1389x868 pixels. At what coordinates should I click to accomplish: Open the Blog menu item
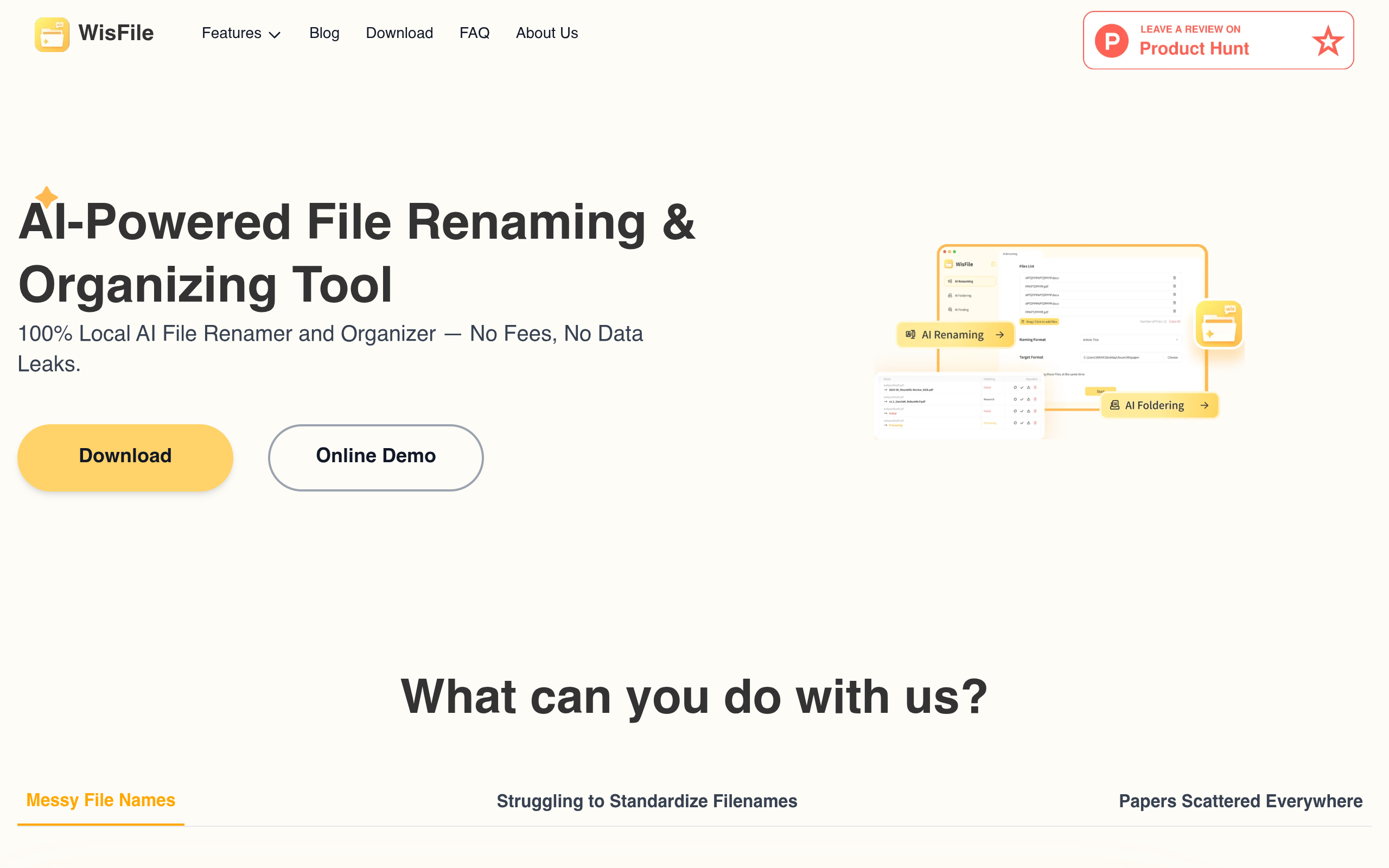click(324, 33)
